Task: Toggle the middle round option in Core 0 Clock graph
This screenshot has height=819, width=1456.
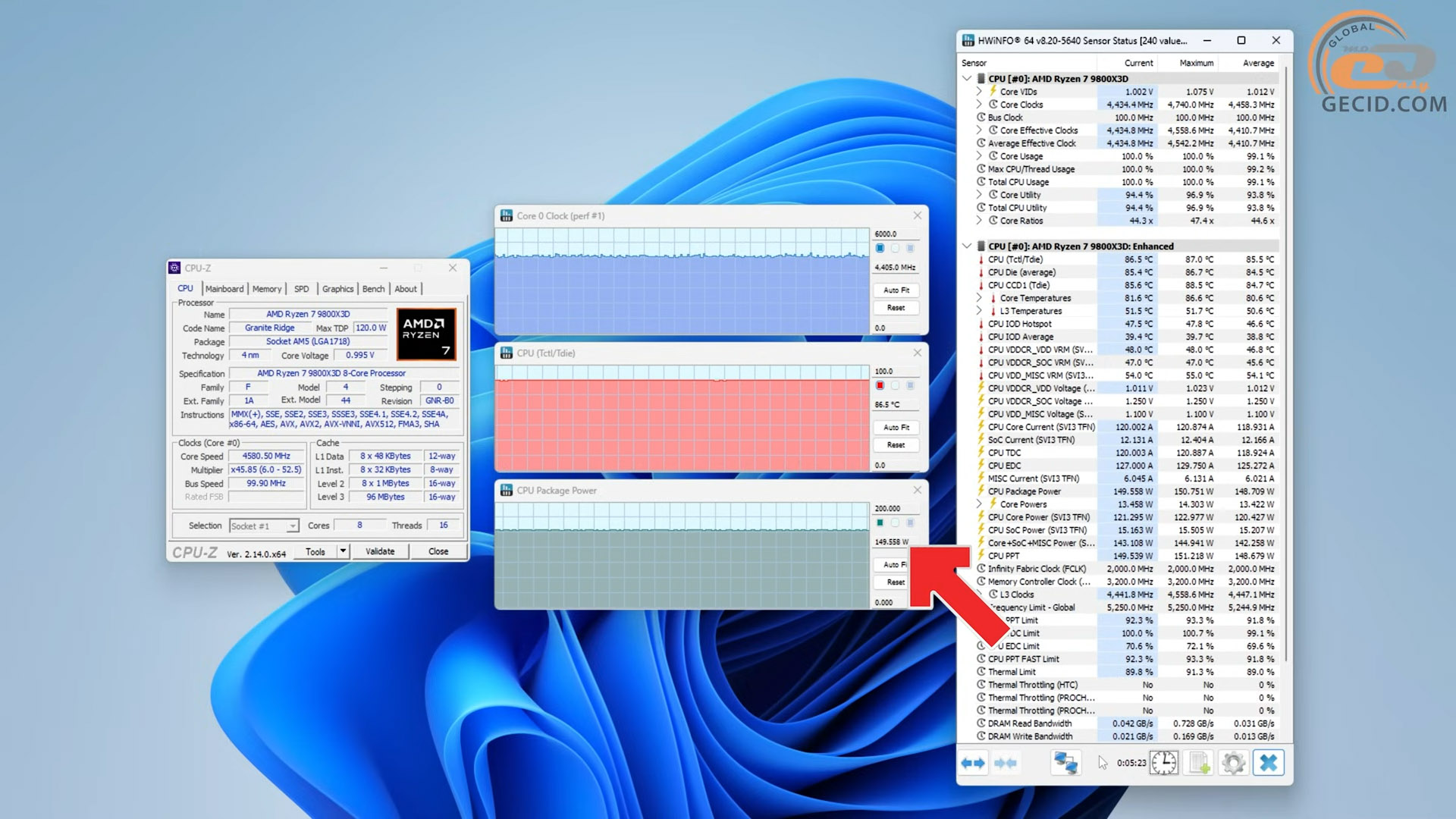Action: [895, 248]
